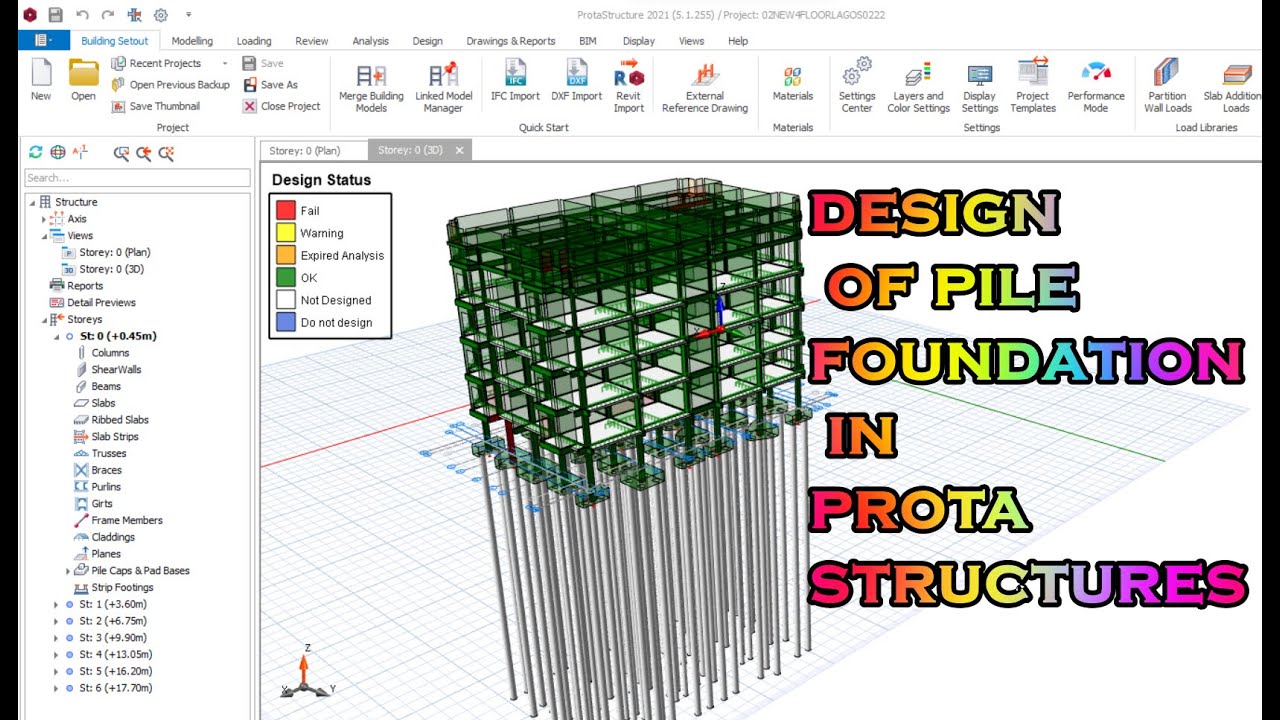Switch to the Loading ribbon tab
Viewport: 1280px width, 720px height.
click(254, 41)
